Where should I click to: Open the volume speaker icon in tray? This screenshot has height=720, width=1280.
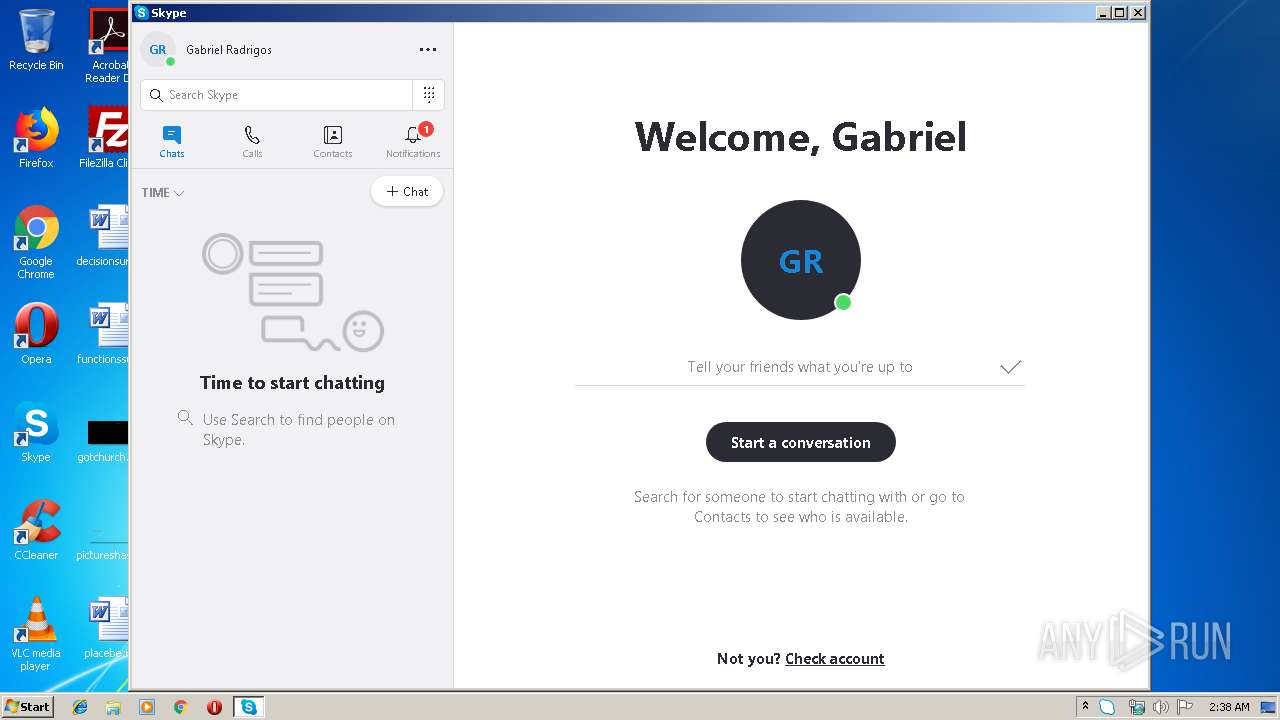1160,707
